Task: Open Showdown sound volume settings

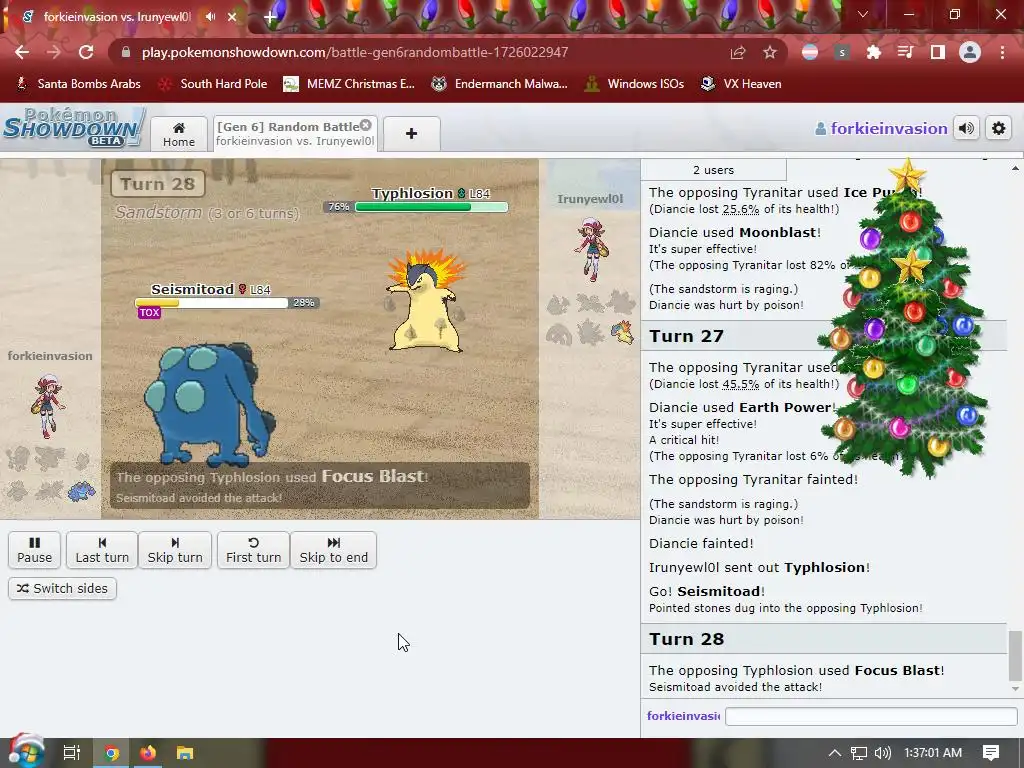Action: pyautogui.click(x=967, y=129)
